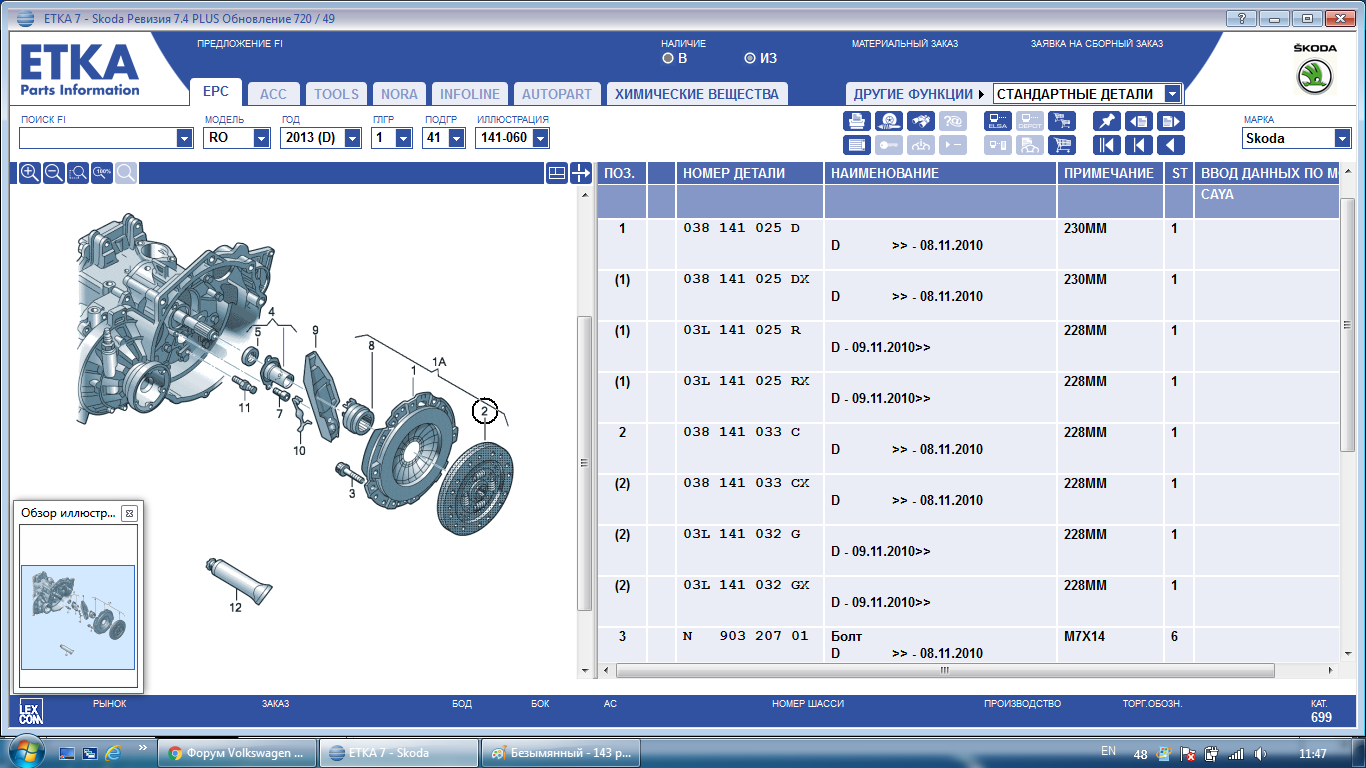This screenshot has width=1366, height=768.
Task: Close the illustration overview panel
Action: point(129,513)
